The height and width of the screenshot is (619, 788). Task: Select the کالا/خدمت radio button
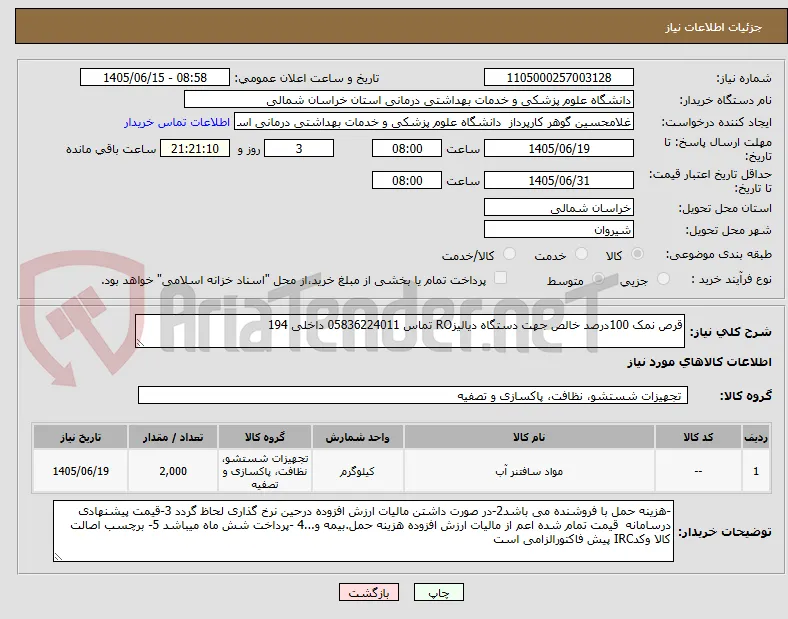[510, 254]
